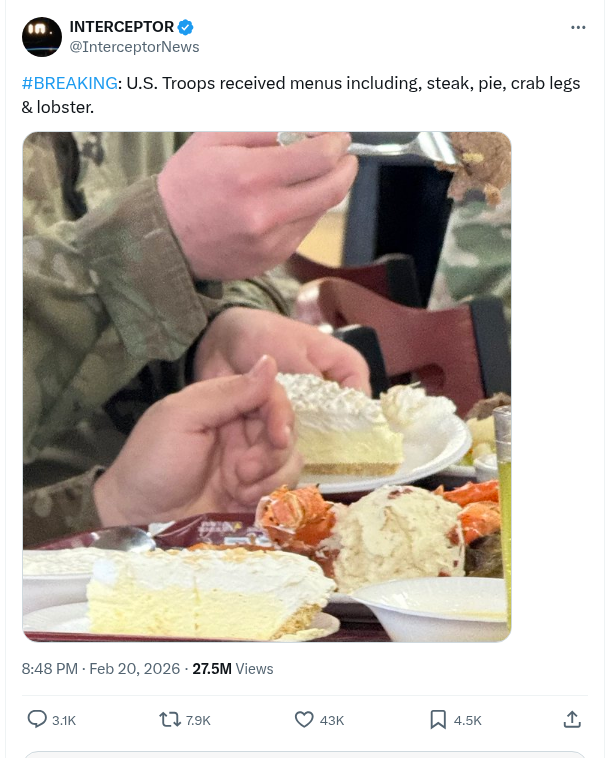Image resolution: width=608 pixels, height=758 pixels.
Task: Open the #BREAKING hashtag link
Action: tap(70, 83)
